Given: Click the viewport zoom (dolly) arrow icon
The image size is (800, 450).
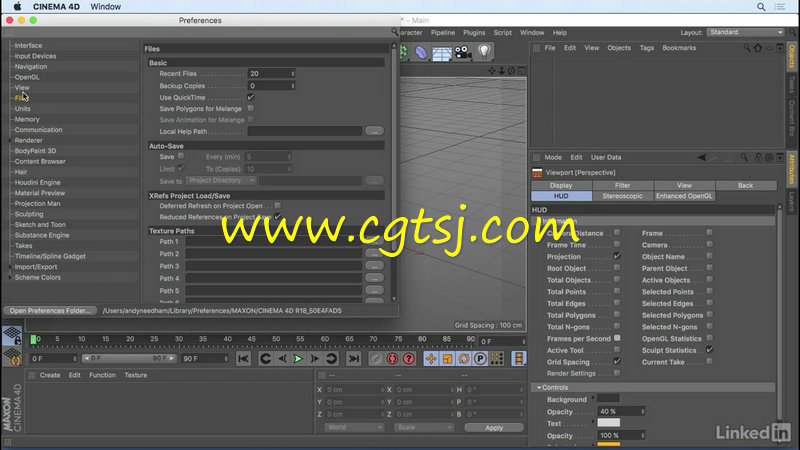Looking at the screenshot, I should 502,71.
